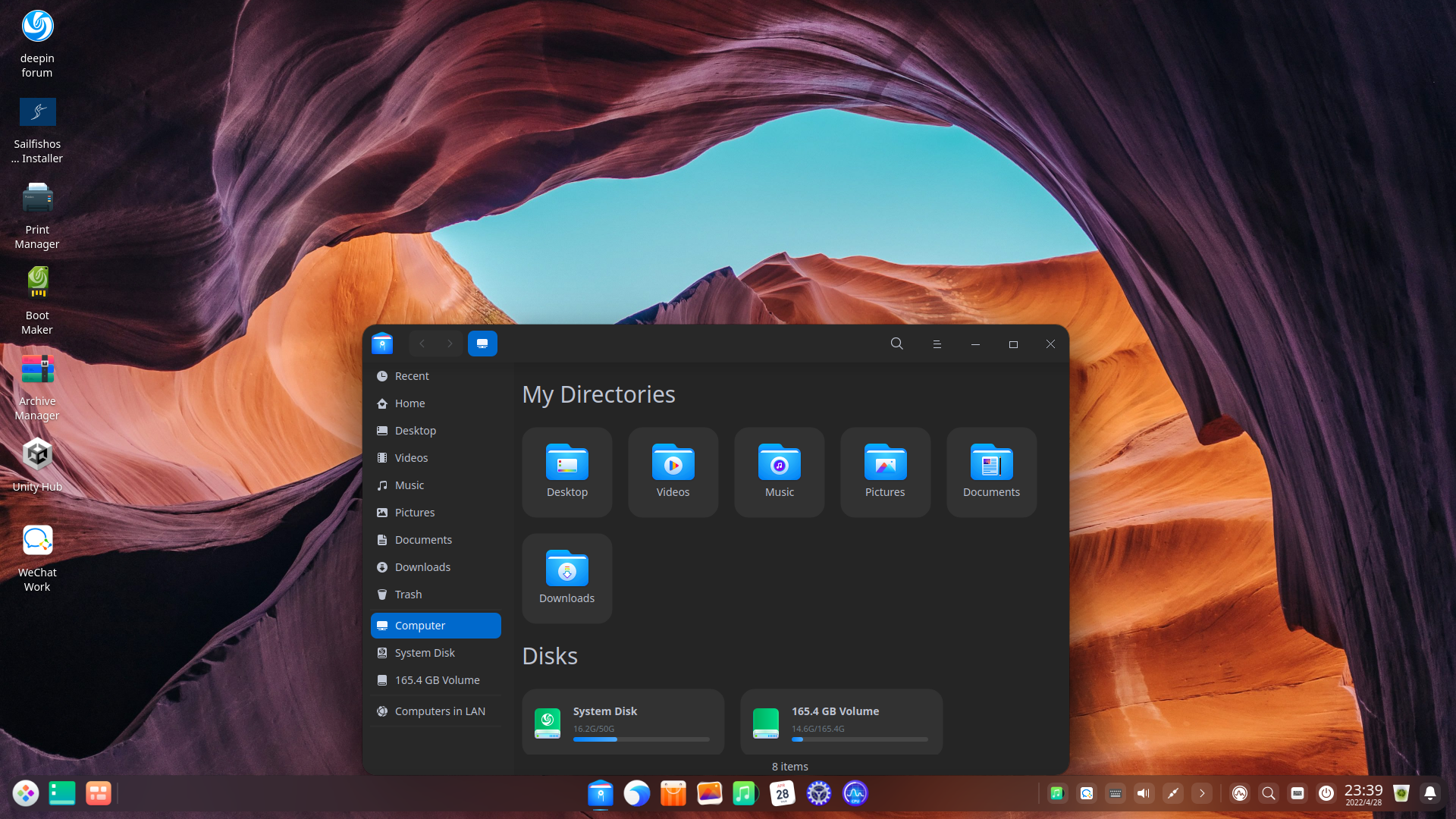
Task: Click the file manager search icon
Action: pos(896,344)
